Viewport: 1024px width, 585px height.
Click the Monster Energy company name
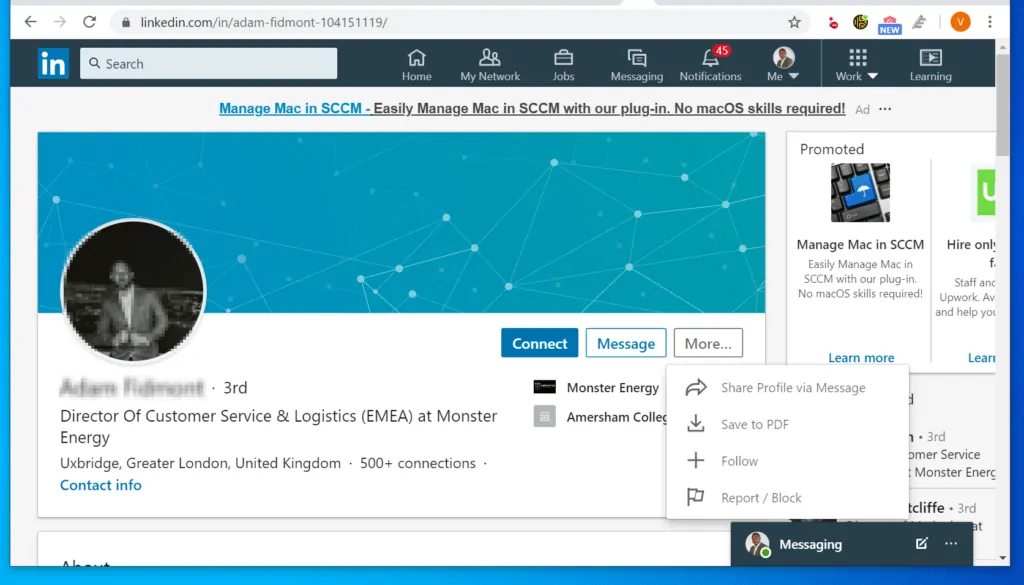click(x=613, y=388)
